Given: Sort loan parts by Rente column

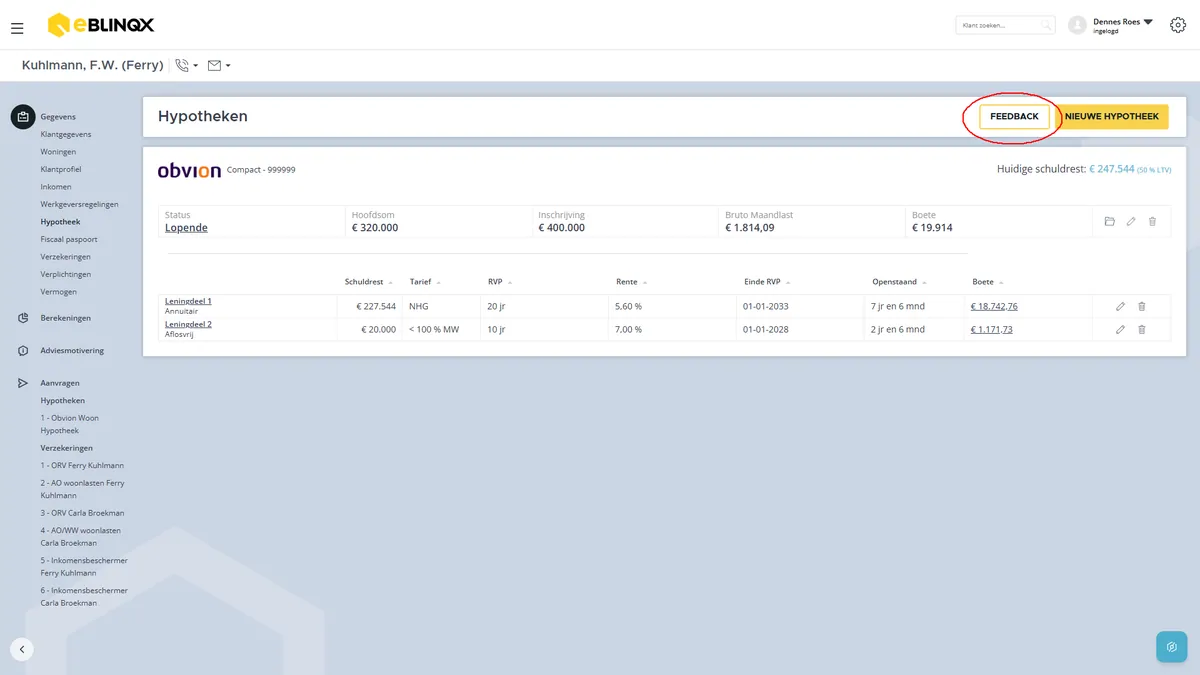Looking at the screenshot, I should pos(632,282).
